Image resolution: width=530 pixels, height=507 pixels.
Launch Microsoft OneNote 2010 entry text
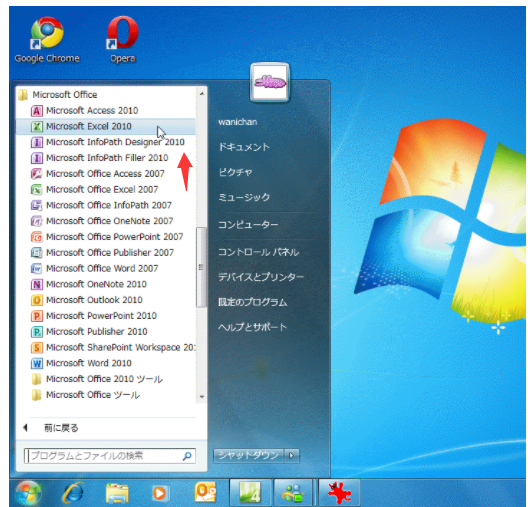pyautogui.click(x=96, y=284)
